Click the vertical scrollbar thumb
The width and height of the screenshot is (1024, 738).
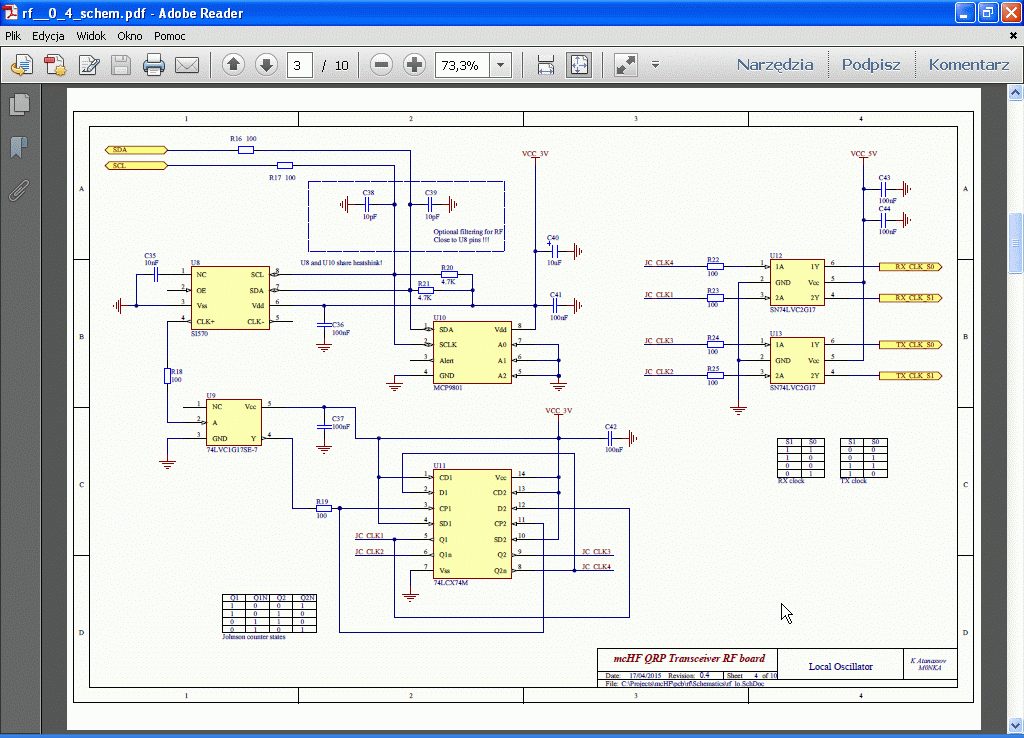1015,241
